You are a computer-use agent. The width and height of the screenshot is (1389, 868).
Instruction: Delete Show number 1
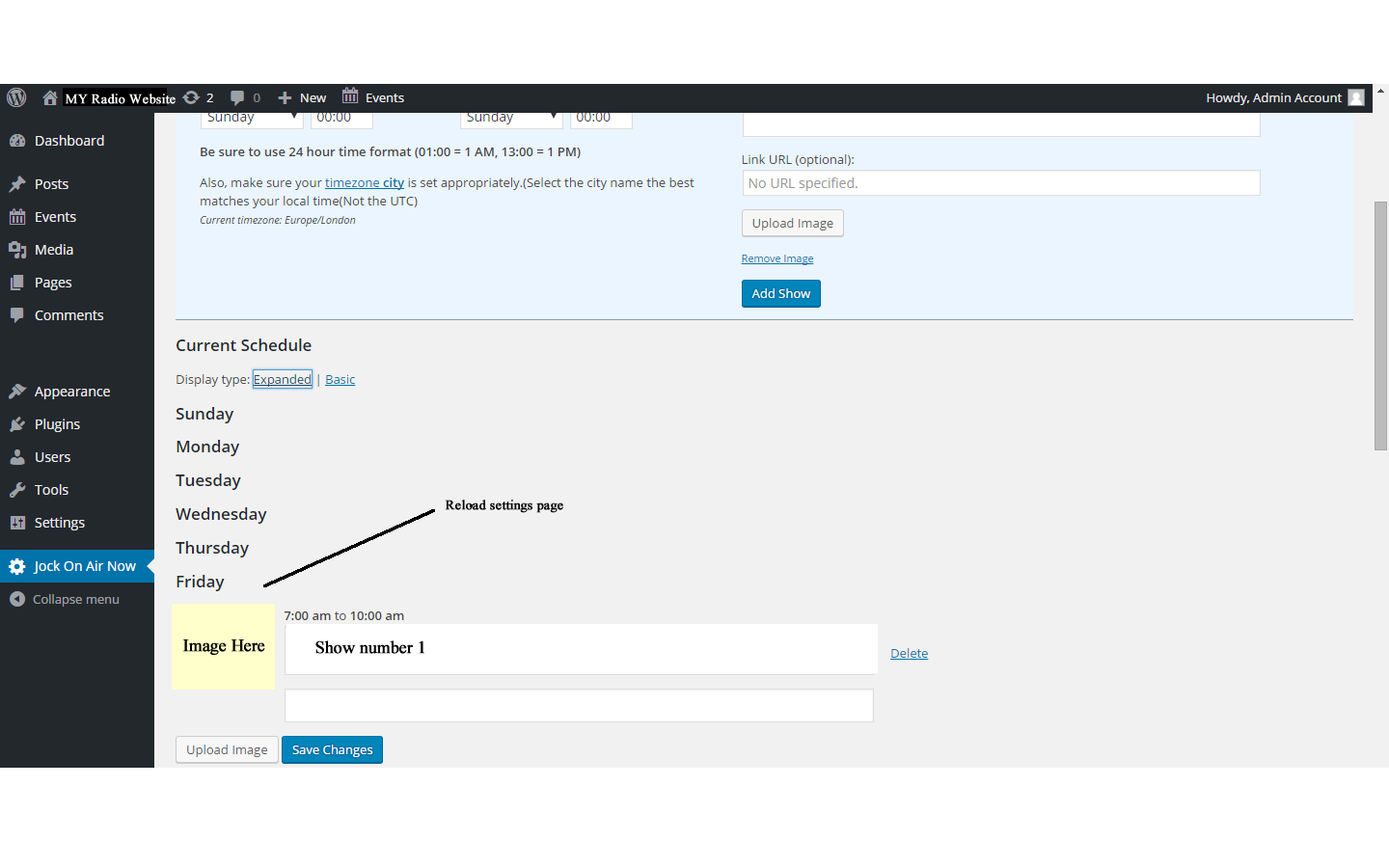[910, 653]
